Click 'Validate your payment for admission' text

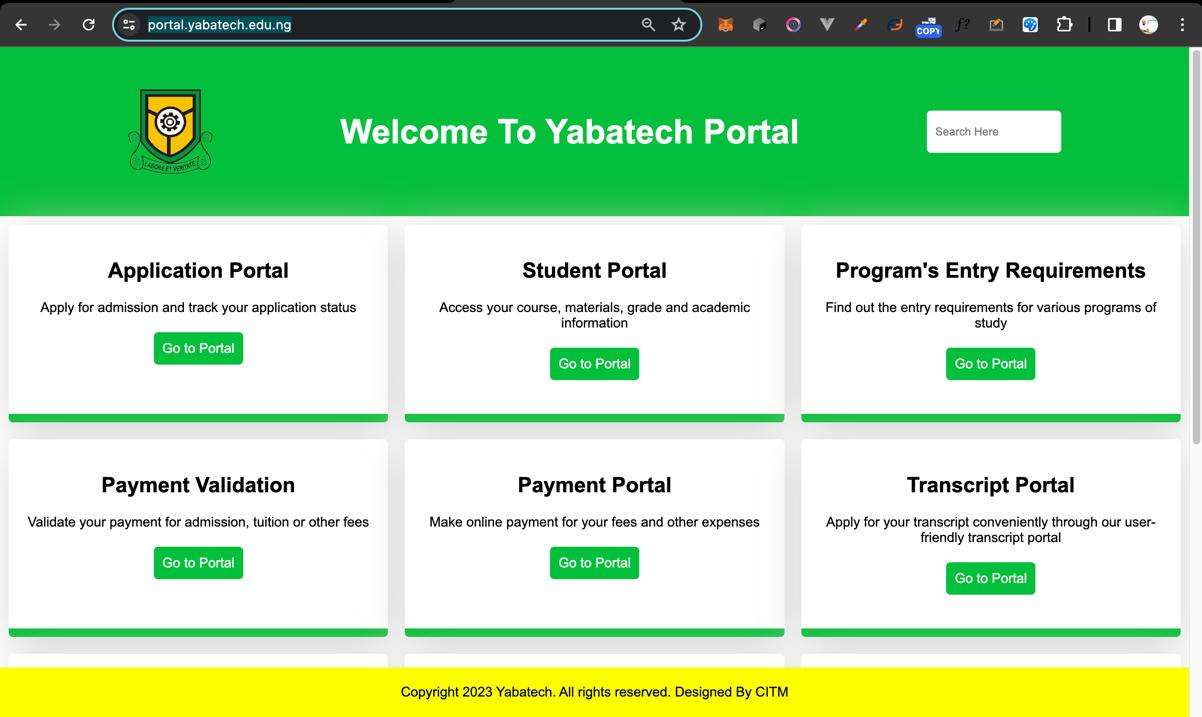(198, 522)
